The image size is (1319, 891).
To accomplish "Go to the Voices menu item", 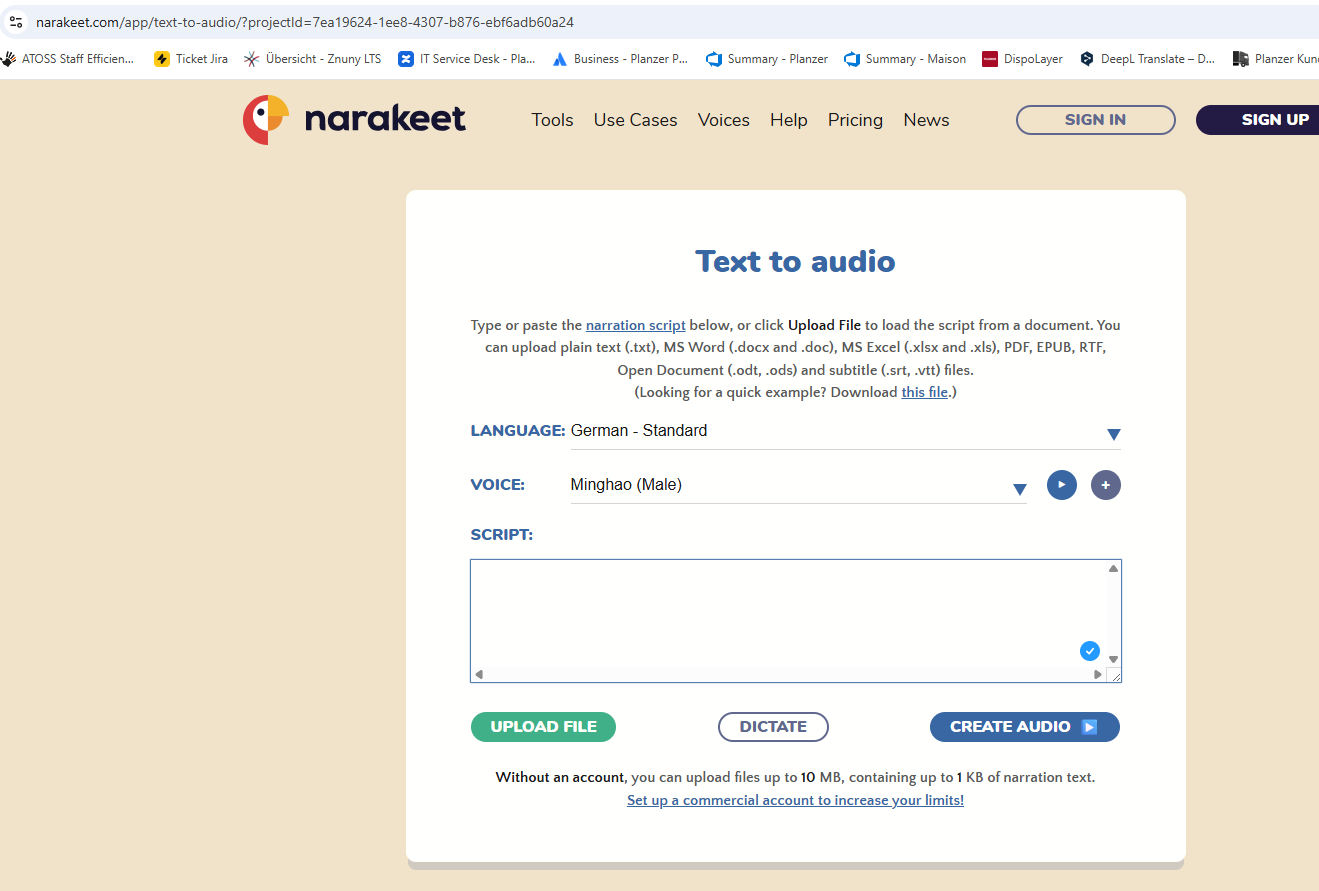I will point(723,120).
